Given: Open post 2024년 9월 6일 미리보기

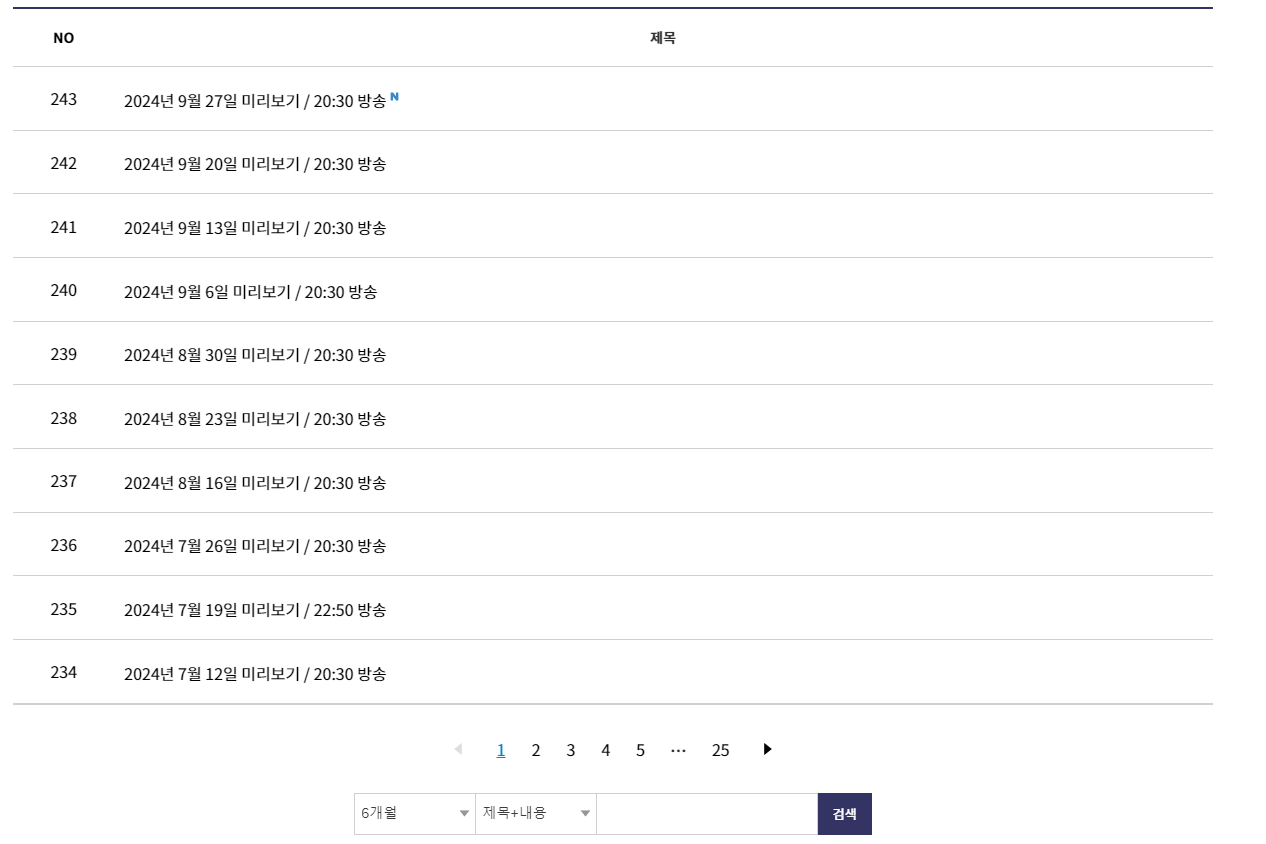Looking at the screenshot, I should point(250,293).
